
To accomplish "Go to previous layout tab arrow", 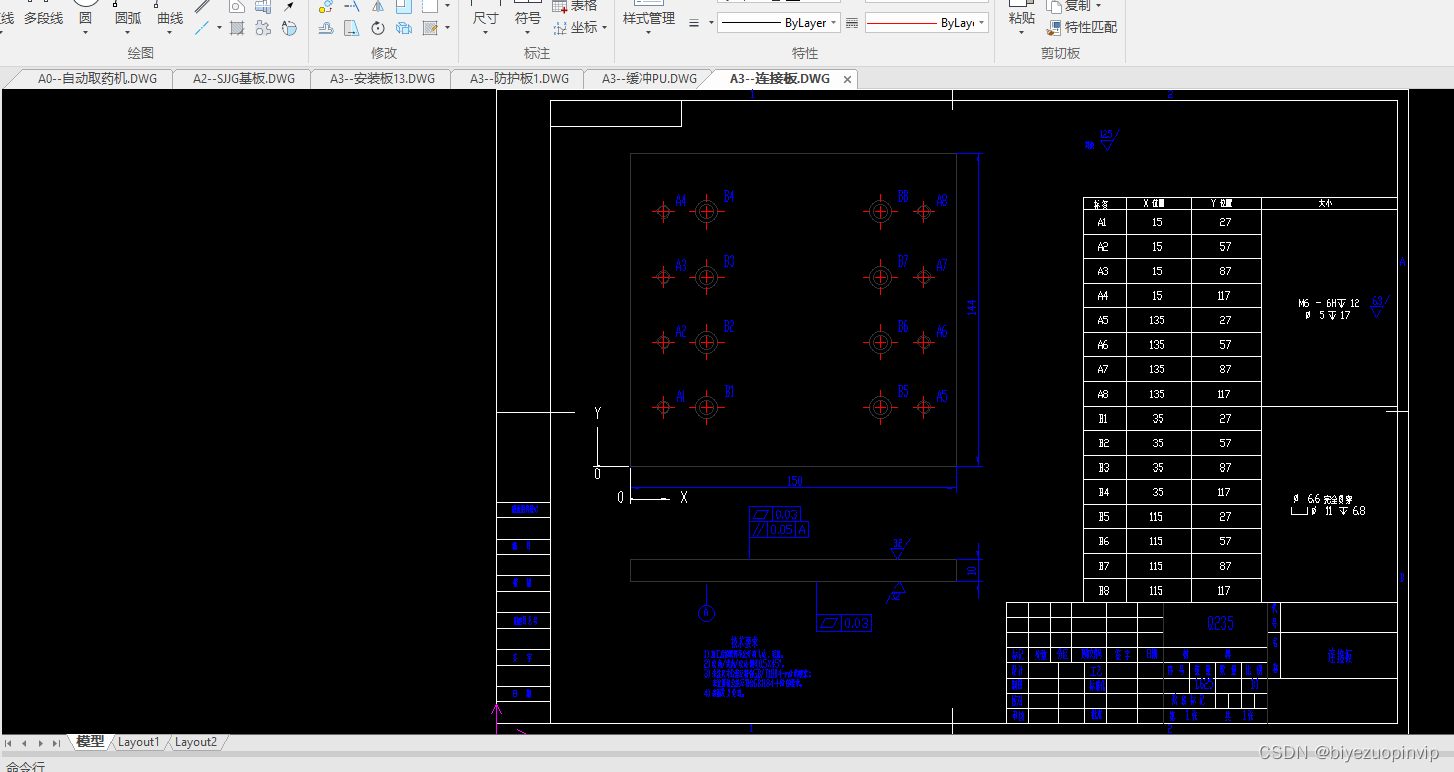I will coord(24,743).
